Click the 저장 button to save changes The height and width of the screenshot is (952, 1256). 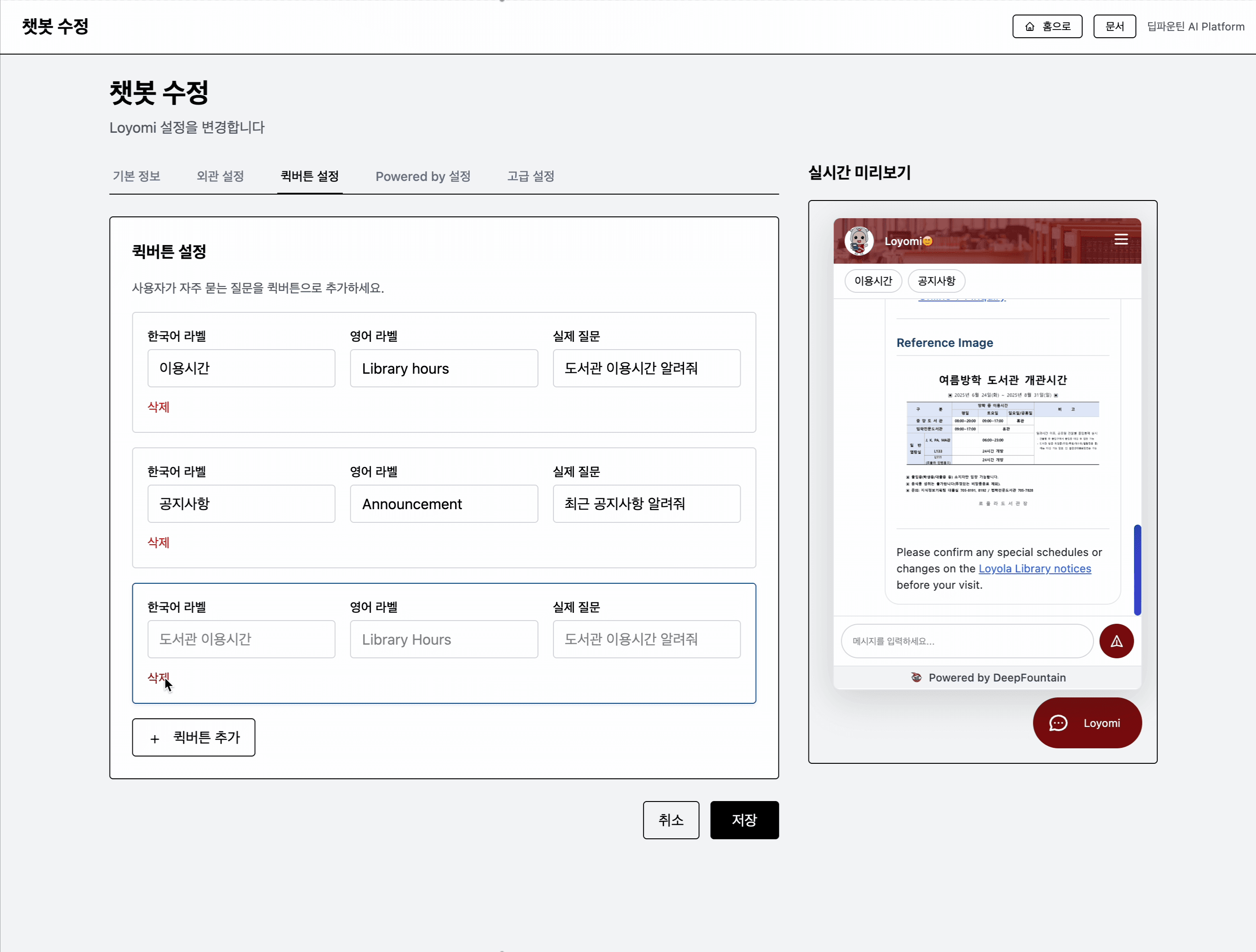[x=744, y=820]
